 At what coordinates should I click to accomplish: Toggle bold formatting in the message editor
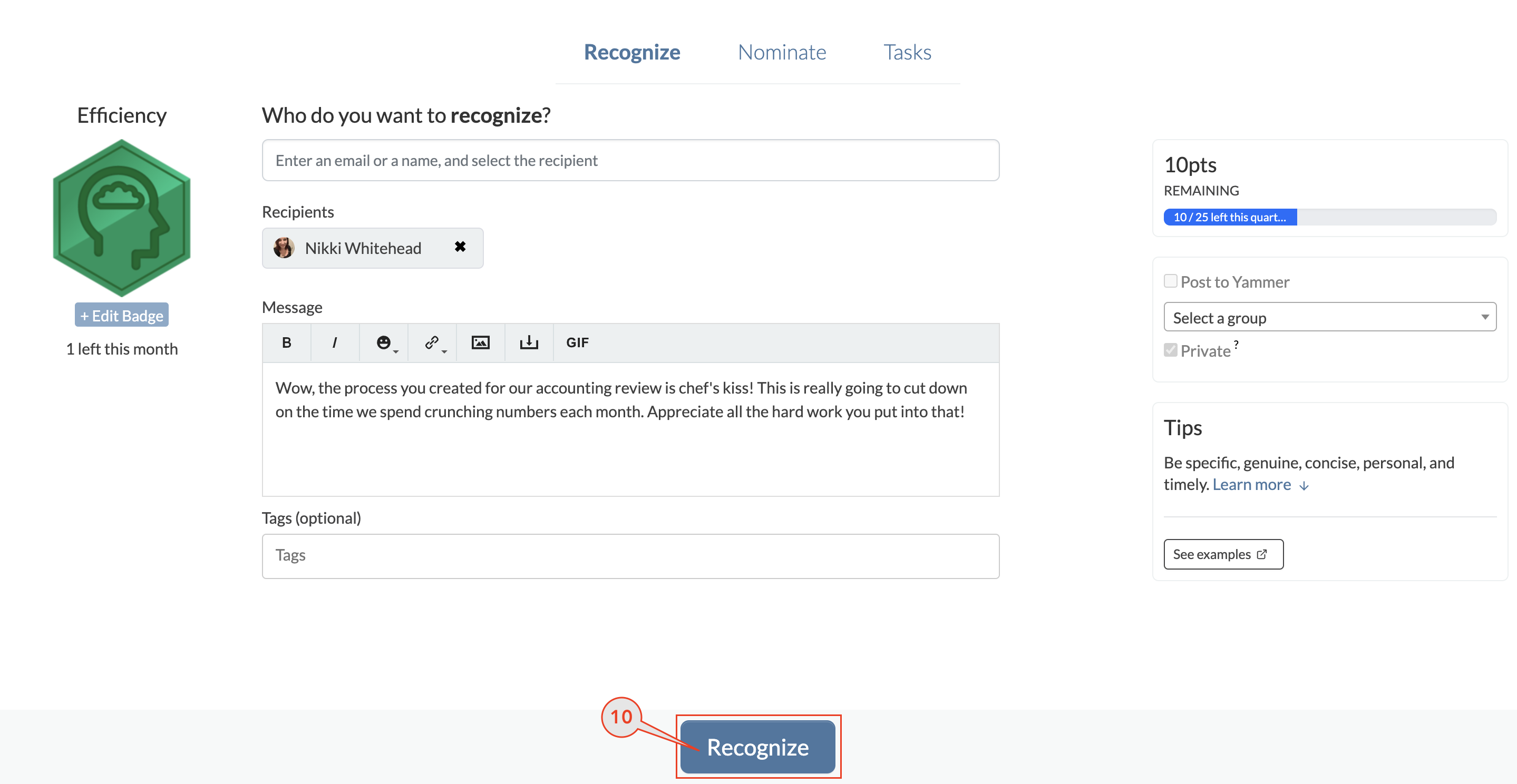tap(286, 342)
